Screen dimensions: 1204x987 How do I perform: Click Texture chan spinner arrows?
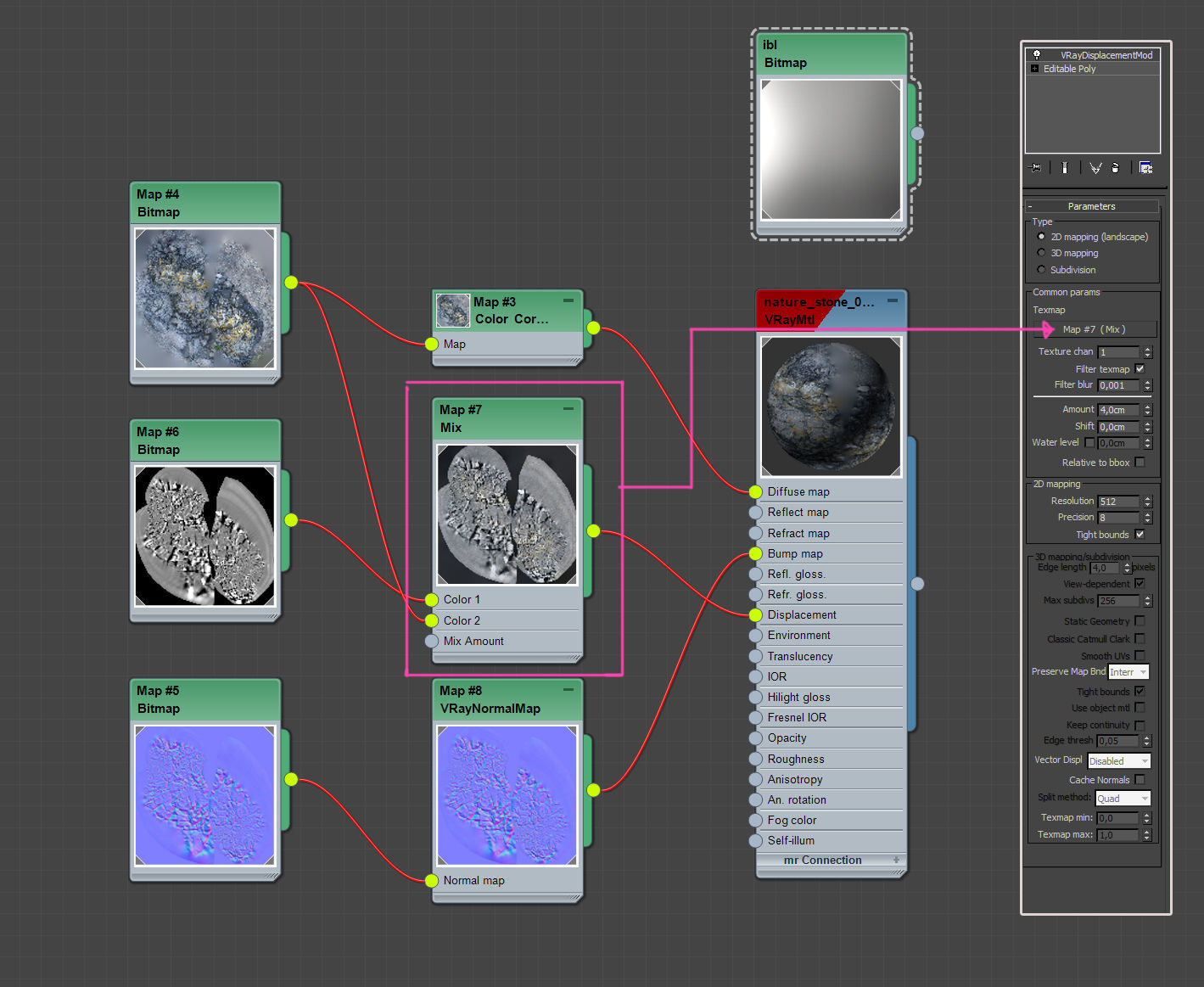(x=1148, y=351)
